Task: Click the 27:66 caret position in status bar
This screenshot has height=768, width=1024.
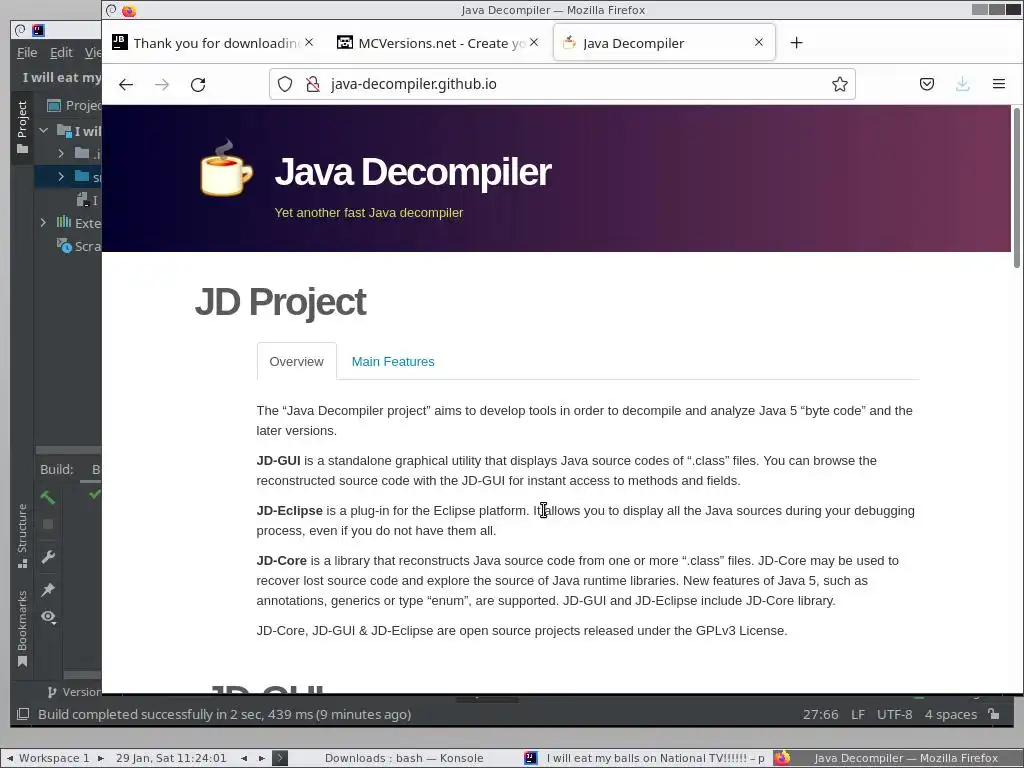Action: coord(820,714)
